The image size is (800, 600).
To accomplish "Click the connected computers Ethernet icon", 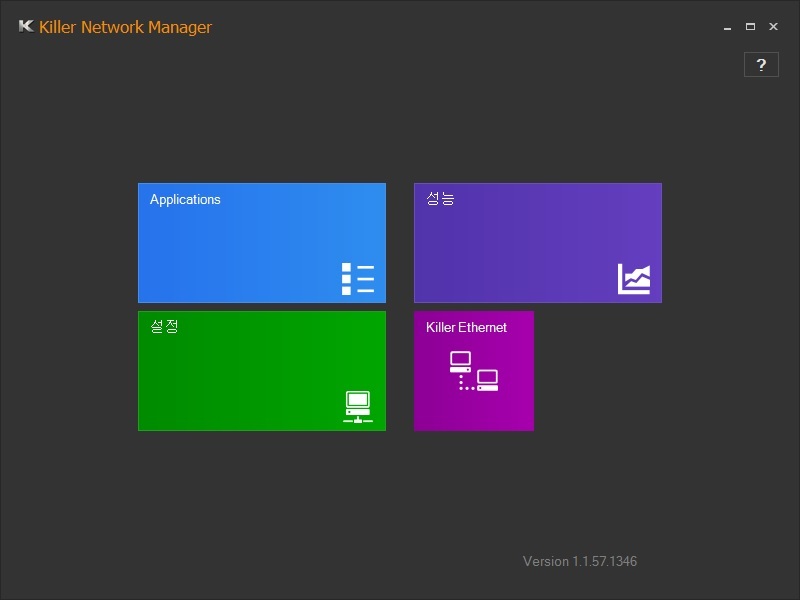I will coord(474,371).
